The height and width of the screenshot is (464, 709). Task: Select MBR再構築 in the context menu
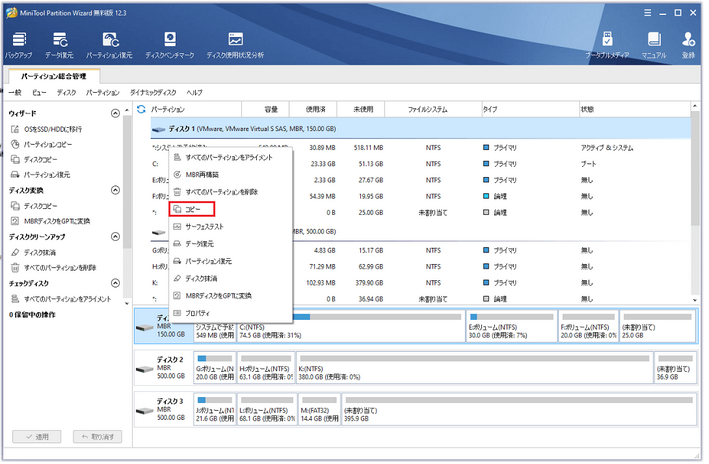coord(231,175)
